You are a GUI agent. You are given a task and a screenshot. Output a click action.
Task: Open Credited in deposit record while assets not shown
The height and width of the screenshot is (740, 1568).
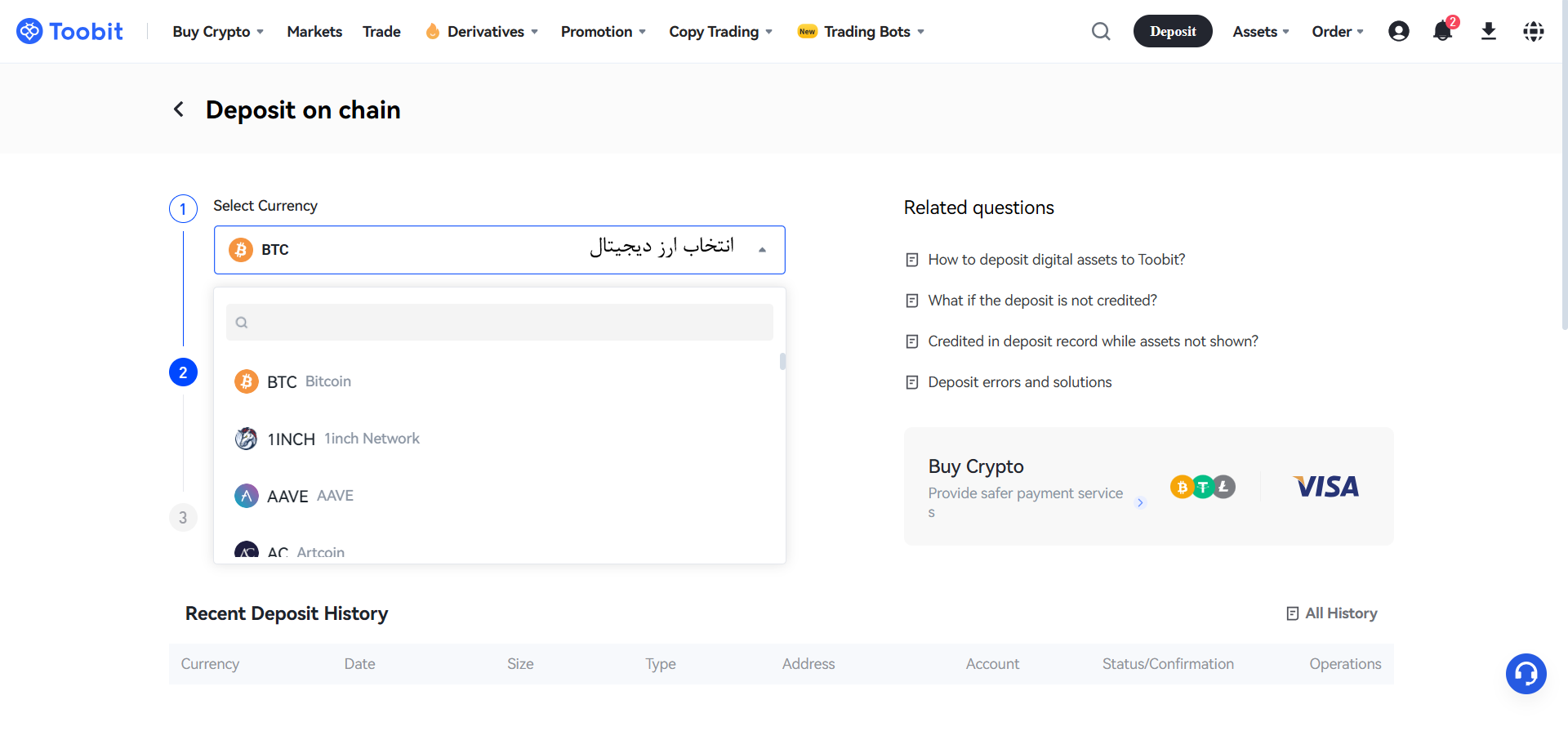coord(1093,341)
